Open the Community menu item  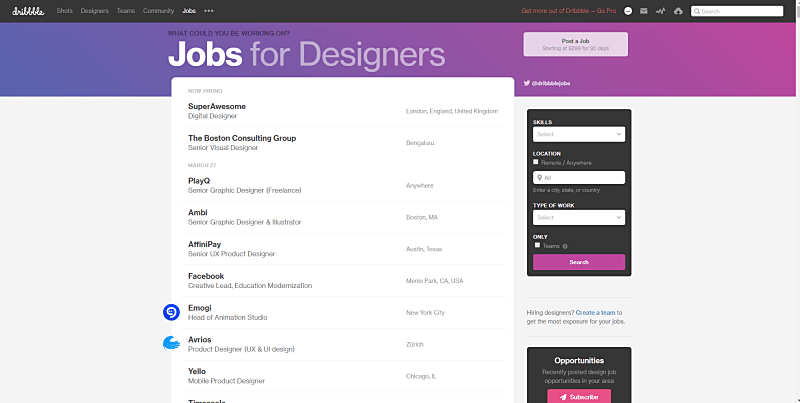158,11
